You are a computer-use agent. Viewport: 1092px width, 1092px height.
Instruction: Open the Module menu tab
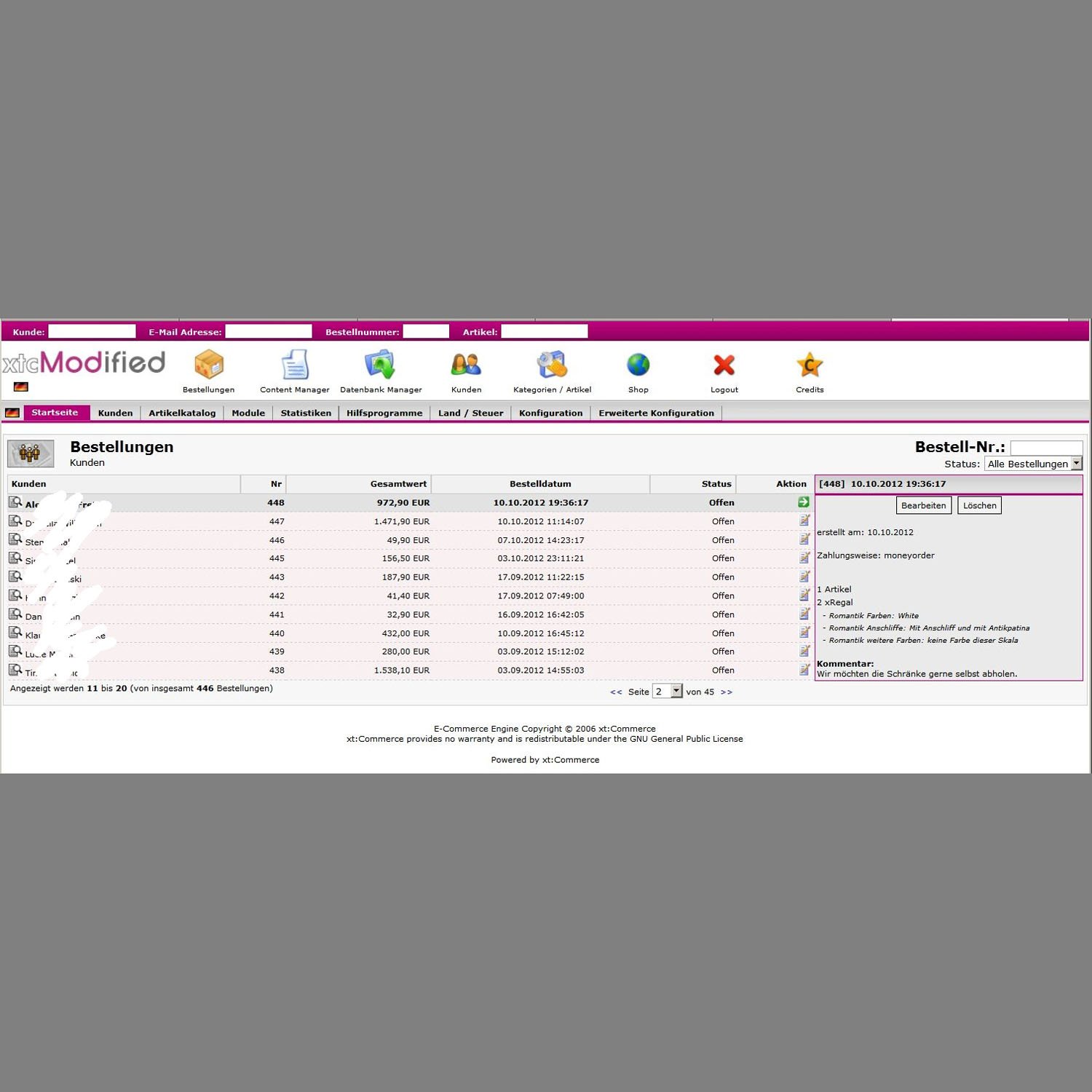tap(248, 413)
